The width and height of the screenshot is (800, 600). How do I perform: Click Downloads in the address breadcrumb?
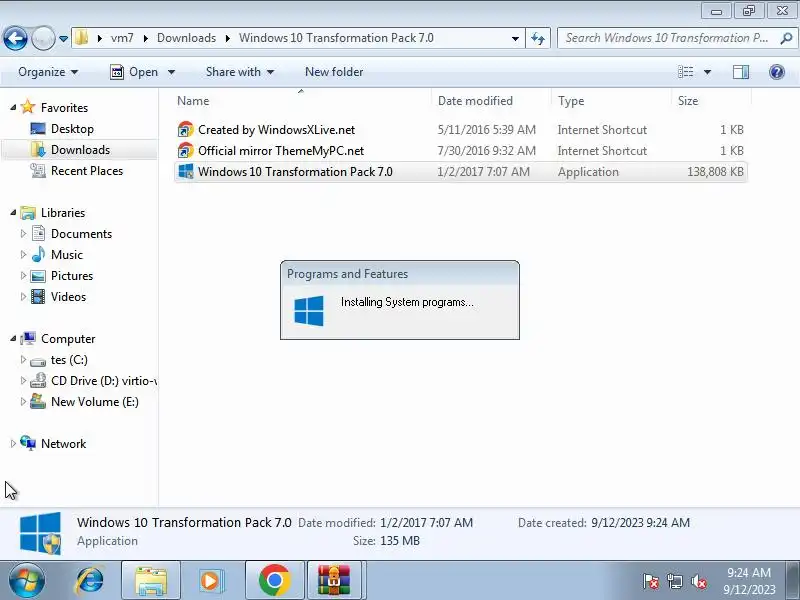click(x=186, y=38)
